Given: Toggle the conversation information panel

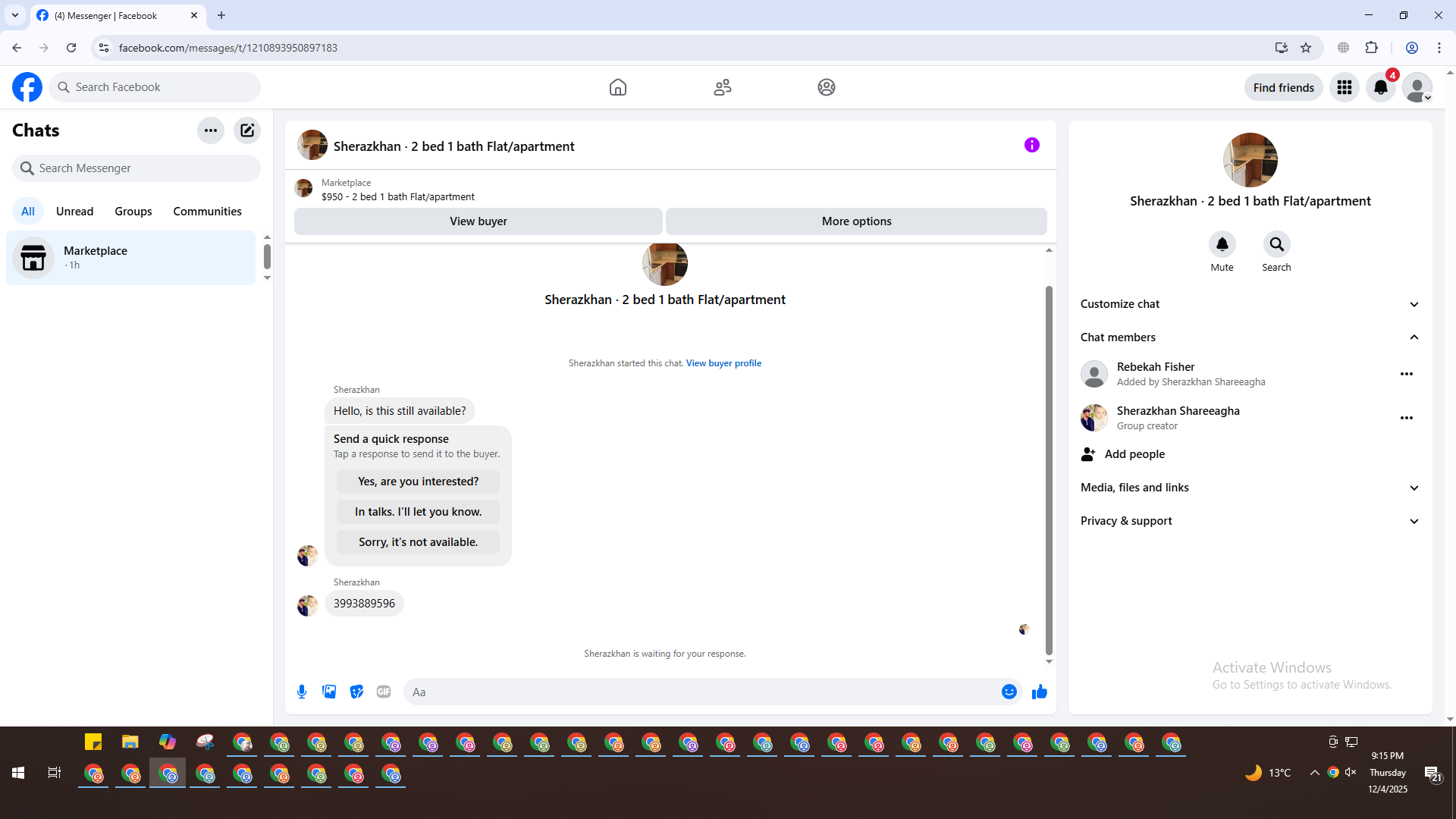Looking at the screenshot, I should coord(1031,145).
